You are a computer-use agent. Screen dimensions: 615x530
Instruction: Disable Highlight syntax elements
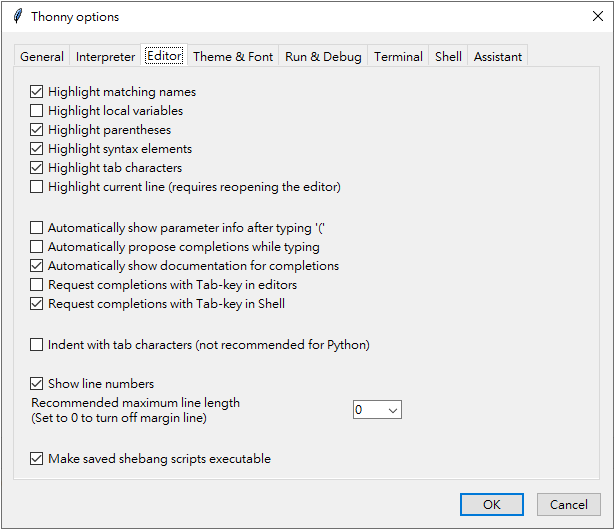tap(36, 149)
